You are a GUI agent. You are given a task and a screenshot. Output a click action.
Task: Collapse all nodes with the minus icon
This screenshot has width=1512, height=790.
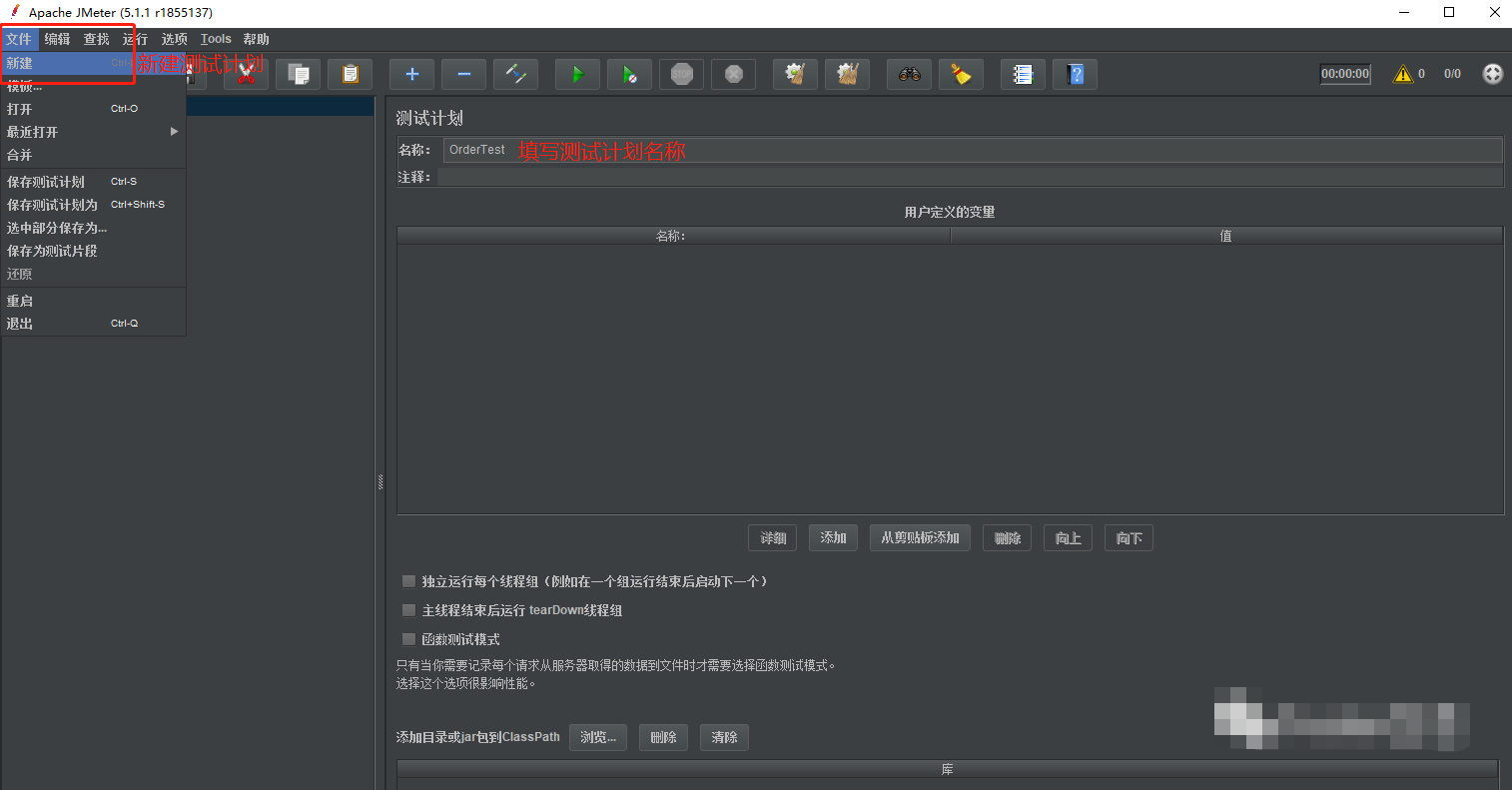click(463, 74)
